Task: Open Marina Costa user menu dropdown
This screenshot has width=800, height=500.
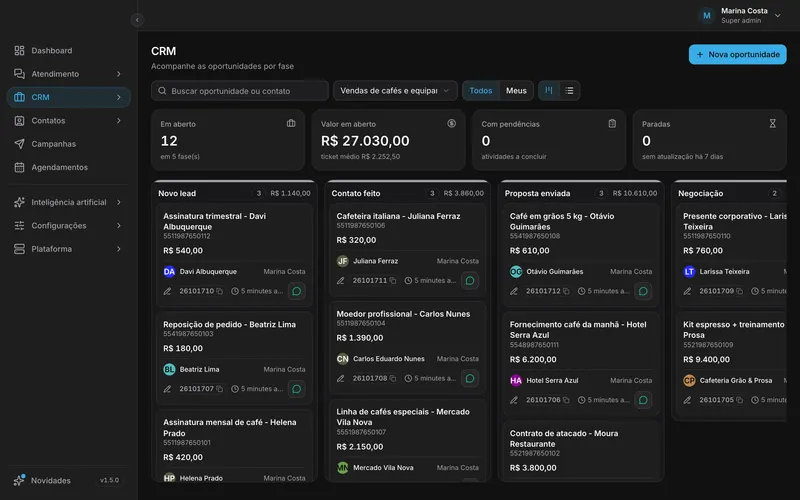Action: point(740,15)
